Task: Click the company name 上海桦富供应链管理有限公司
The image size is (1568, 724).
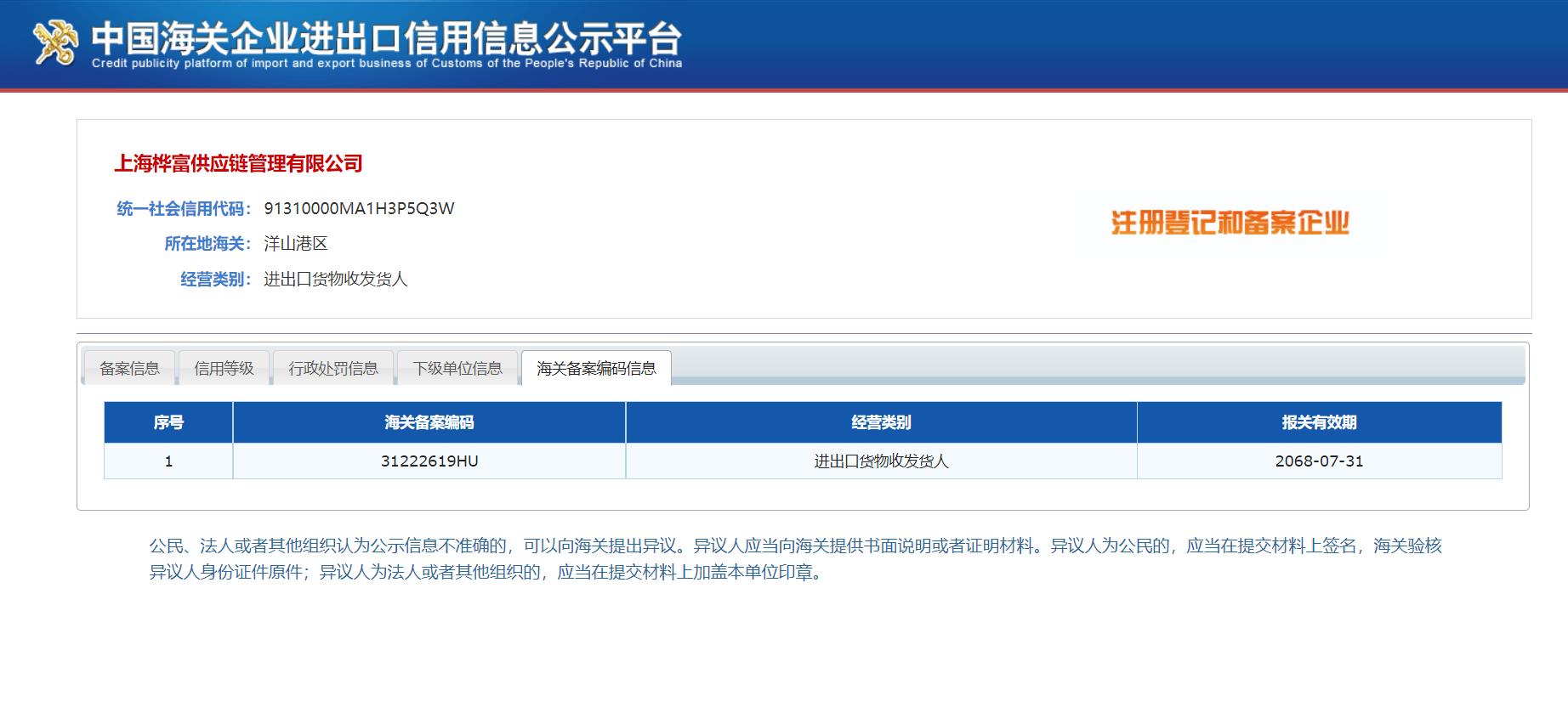Action: pos(239,163)
